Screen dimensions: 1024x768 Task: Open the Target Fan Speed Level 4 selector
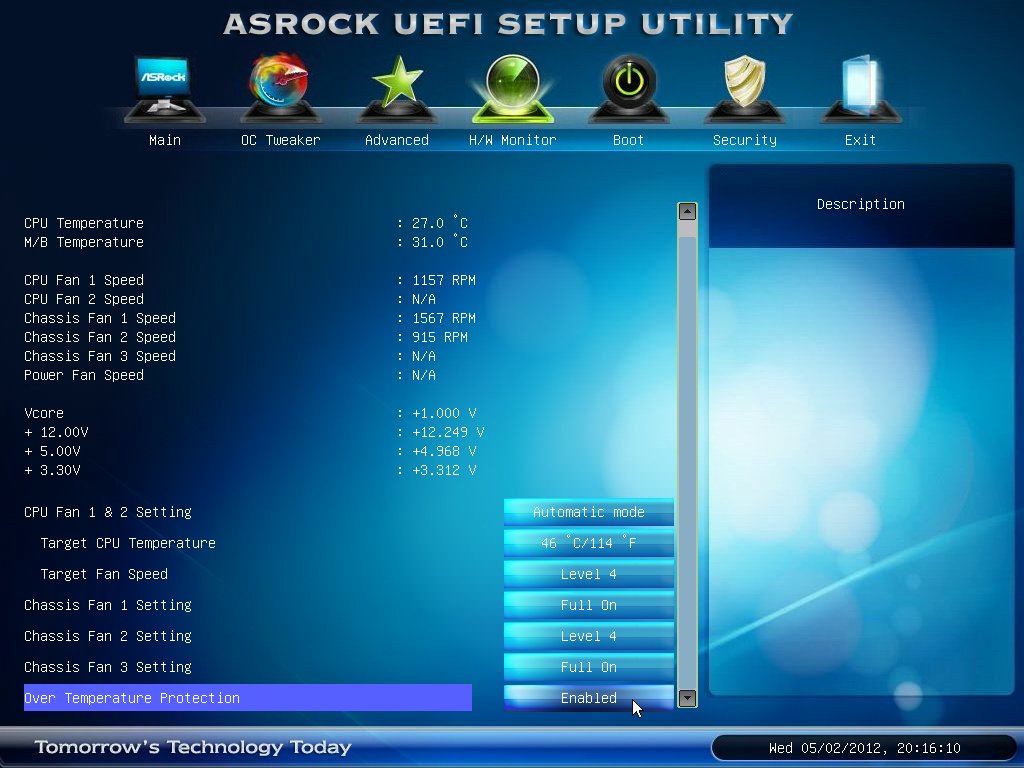pos(588,574)
